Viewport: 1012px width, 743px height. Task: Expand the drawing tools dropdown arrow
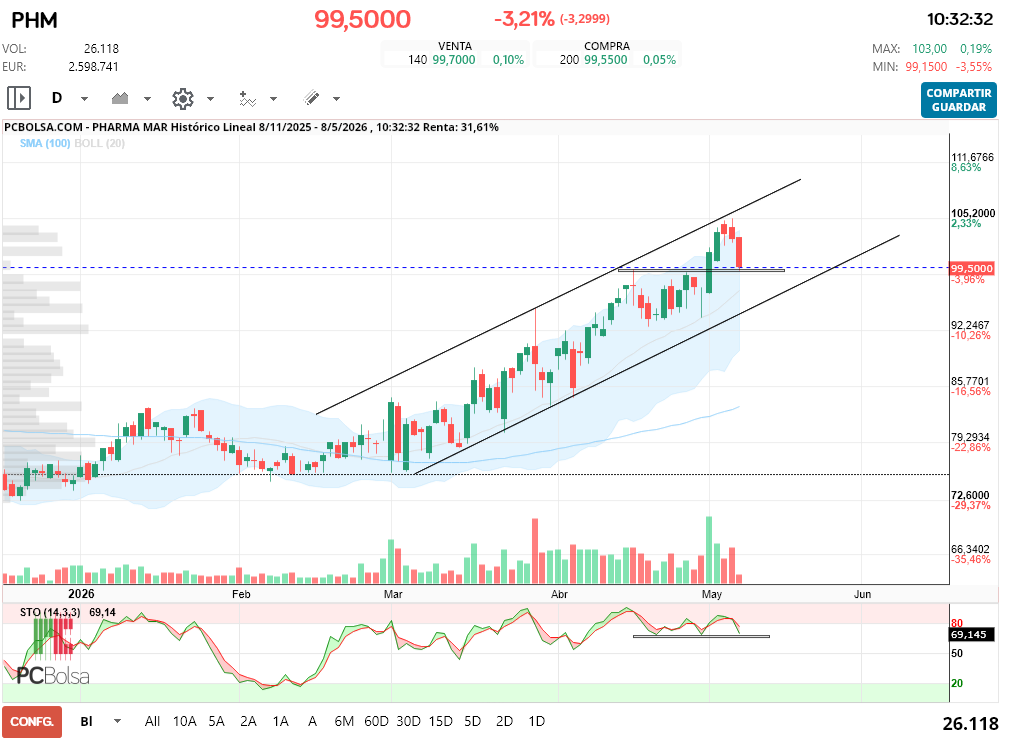pos(336,99)
